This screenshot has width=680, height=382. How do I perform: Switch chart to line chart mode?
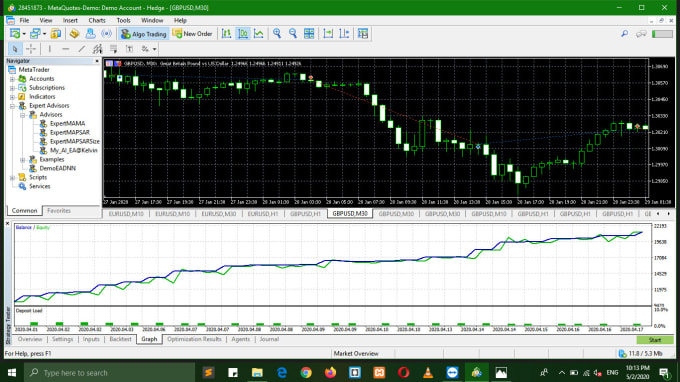[258, 33]
